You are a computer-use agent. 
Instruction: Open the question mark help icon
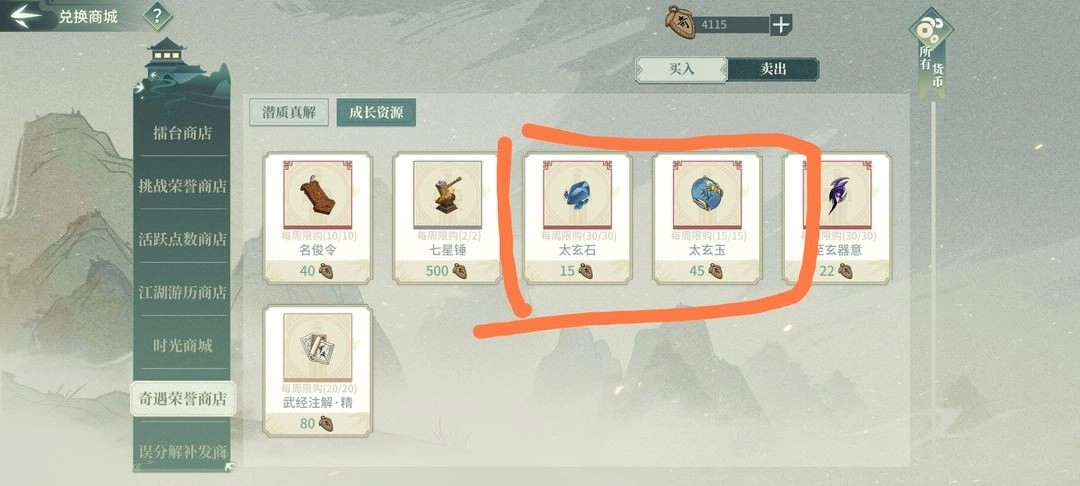coord(158,16)
